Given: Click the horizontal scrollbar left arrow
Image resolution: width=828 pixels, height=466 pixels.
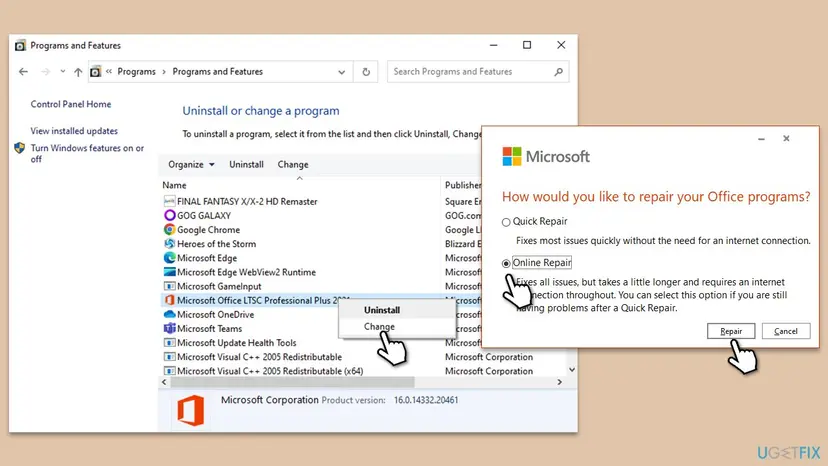Looking at the screenshot, I should click(x=164, y=382).
